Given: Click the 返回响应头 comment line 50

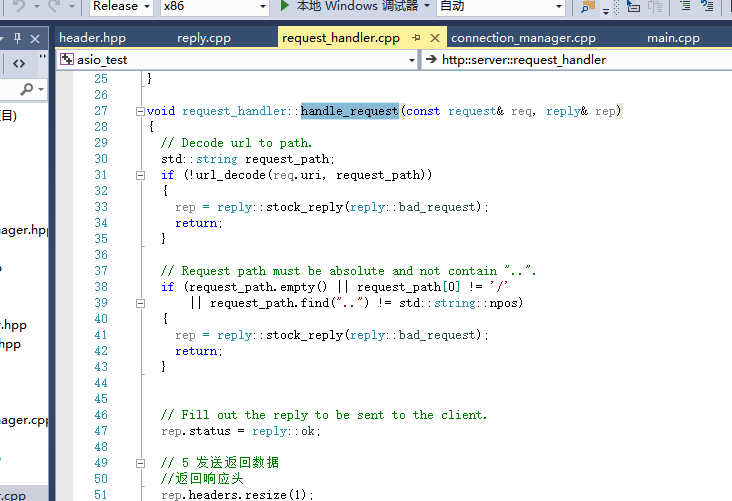Looking at the screenshot, I should point(202,479).
